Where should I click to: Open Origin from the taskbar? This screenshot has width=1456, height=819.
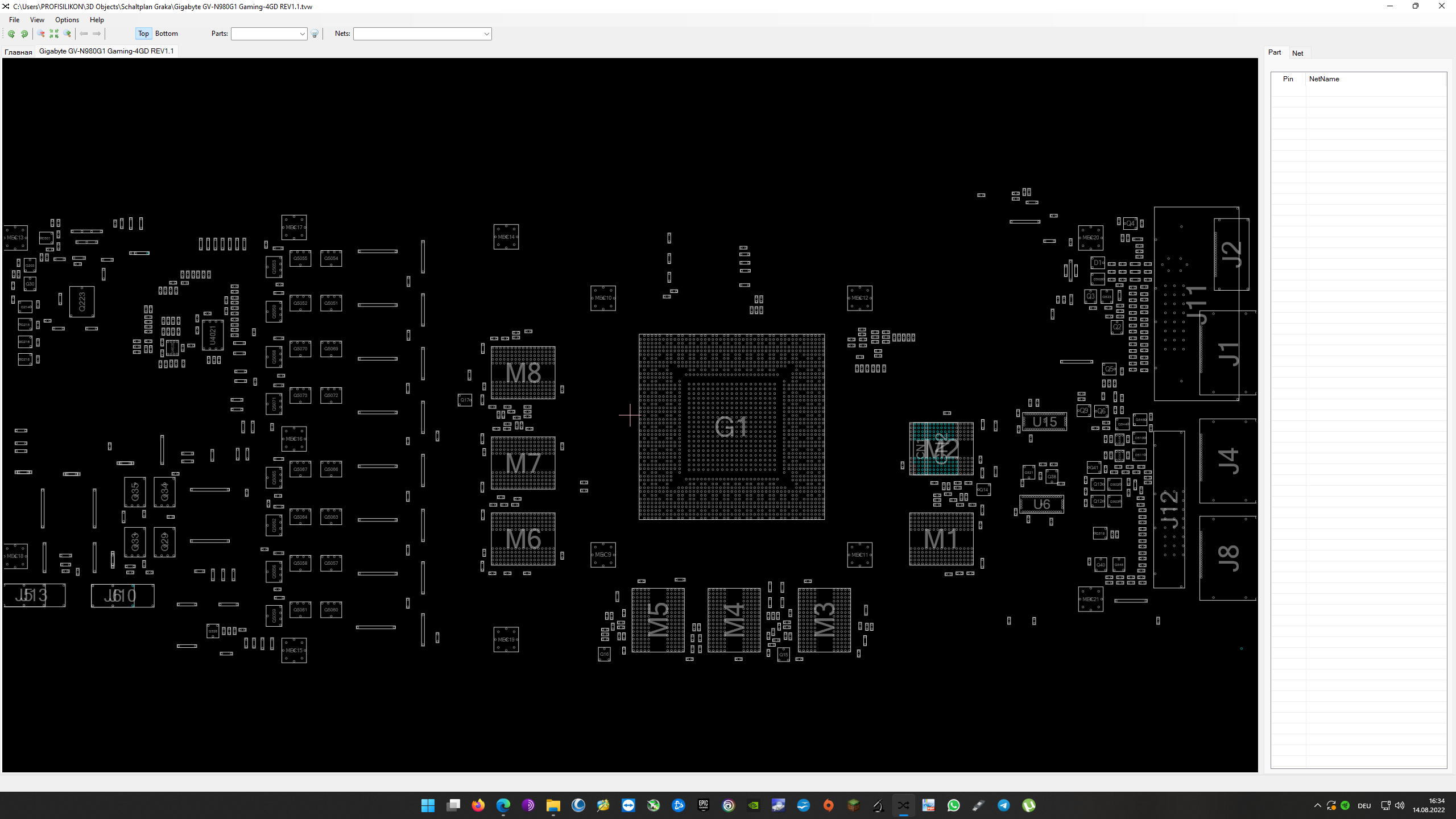tap(829, 805)
